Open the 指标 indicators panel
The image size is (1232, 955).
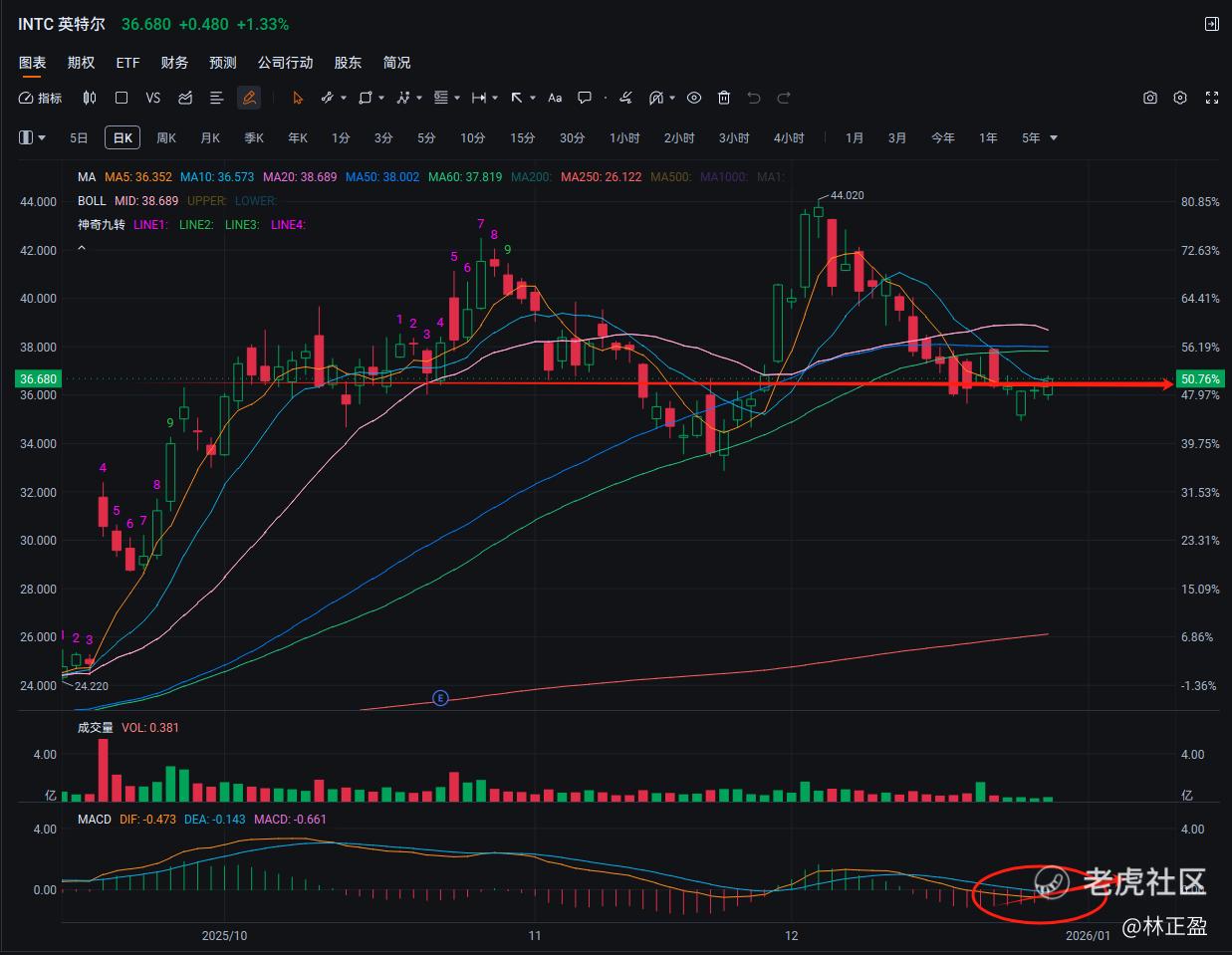pos(41,98)
